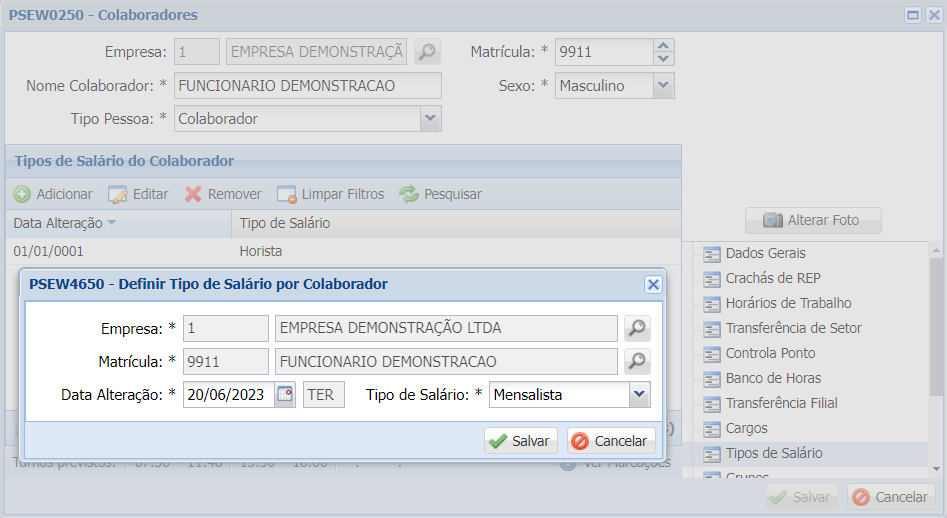The width and height of the screenshot is (947, 518).
Task: Decrease Matrícula with the down spinner
Action: click(663, 59)
